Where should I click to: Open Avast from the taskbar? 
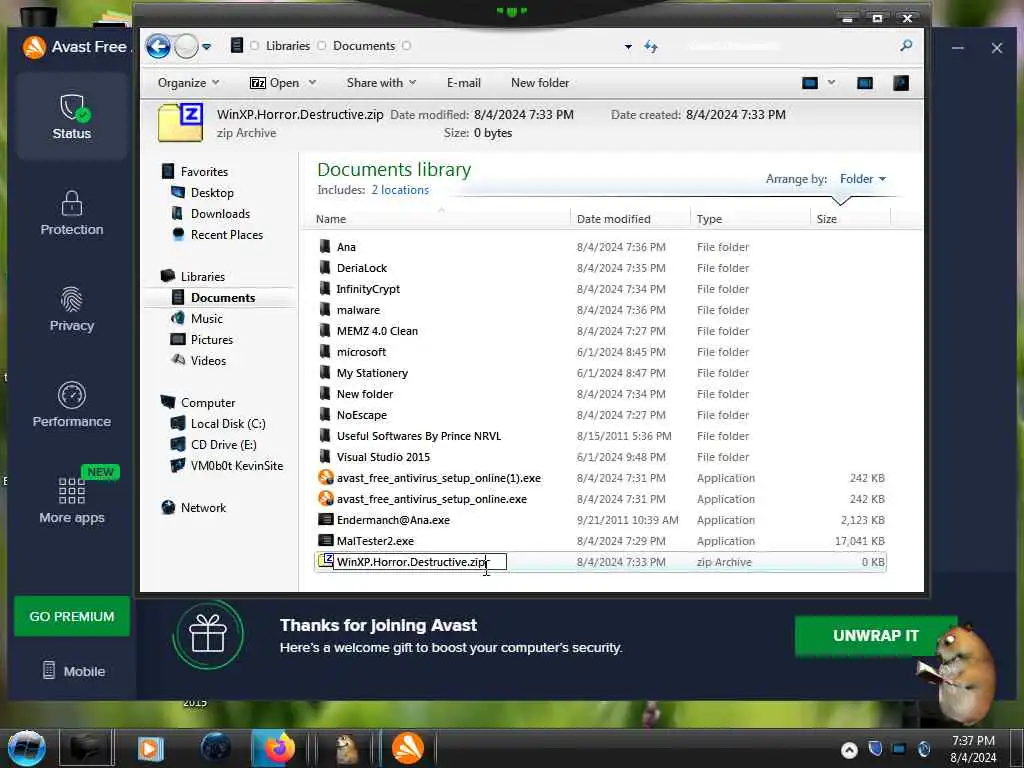[x=408, y=748]
